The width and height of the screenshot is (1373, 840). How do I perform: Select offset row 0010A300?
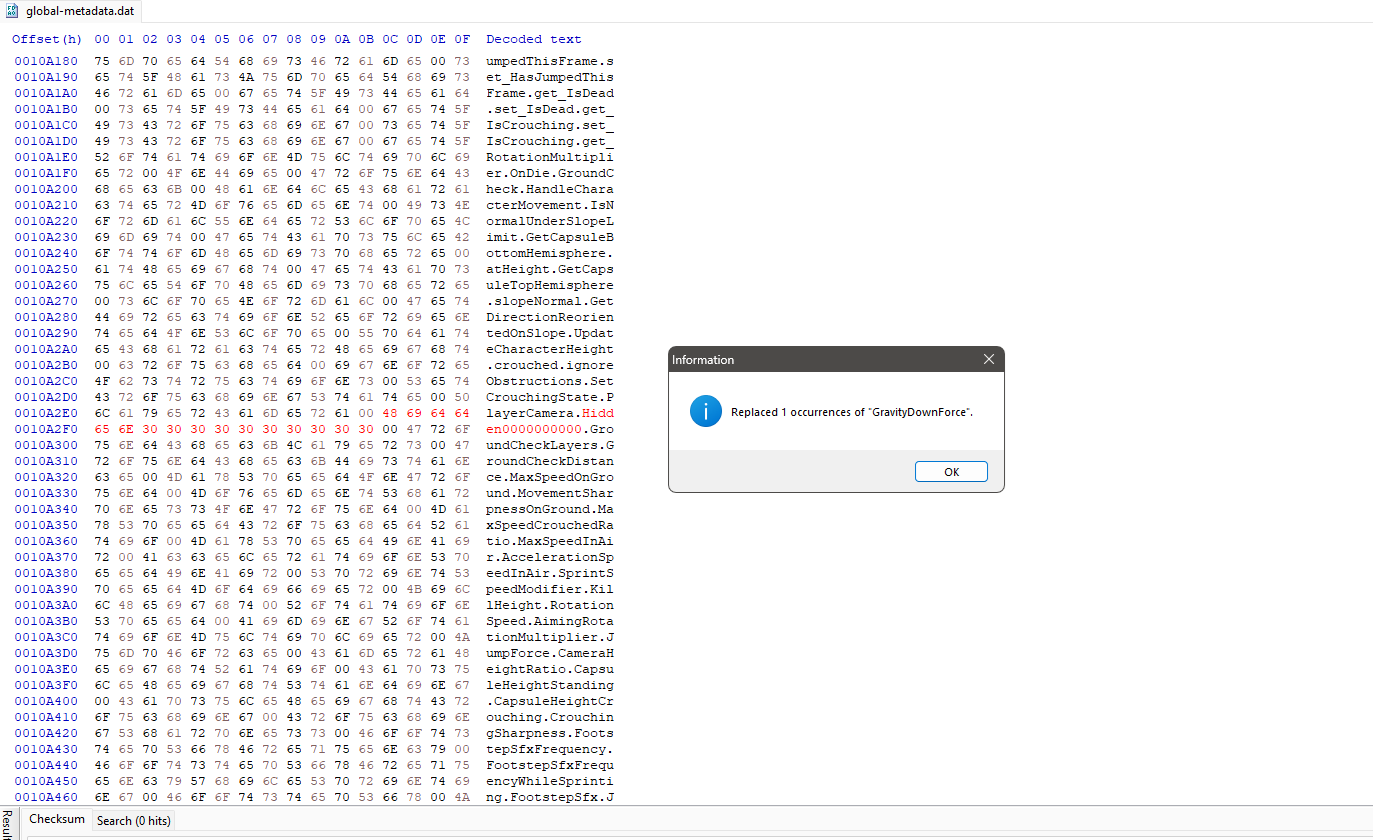48,446
